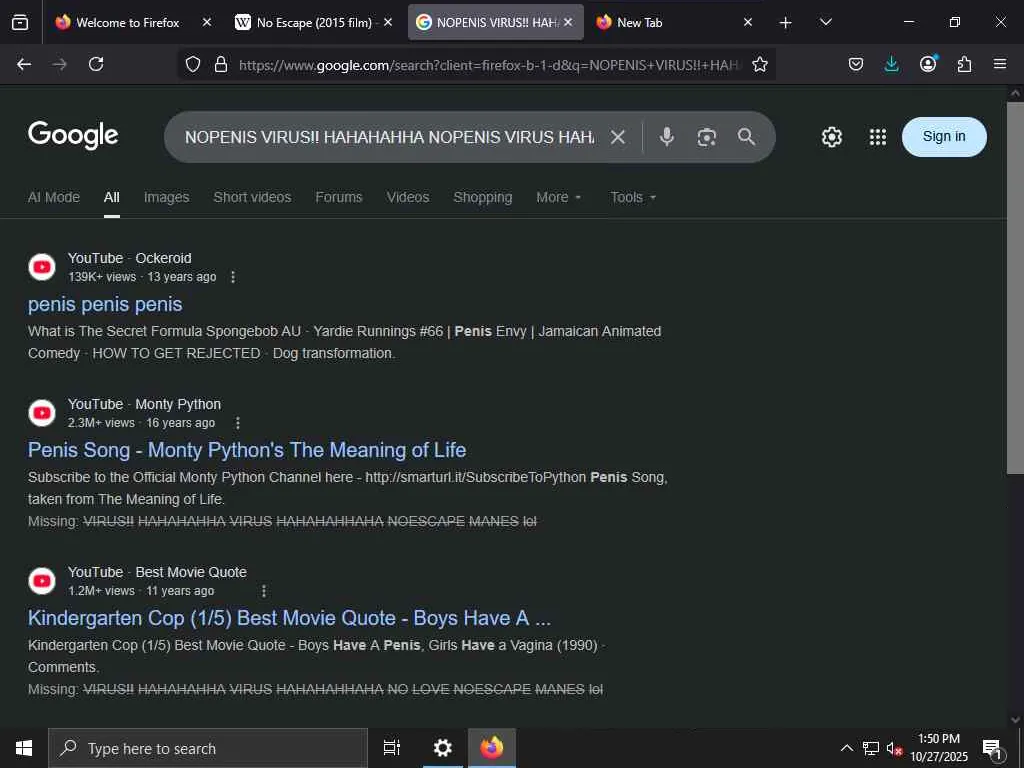Select the Videos search tab

408,197
